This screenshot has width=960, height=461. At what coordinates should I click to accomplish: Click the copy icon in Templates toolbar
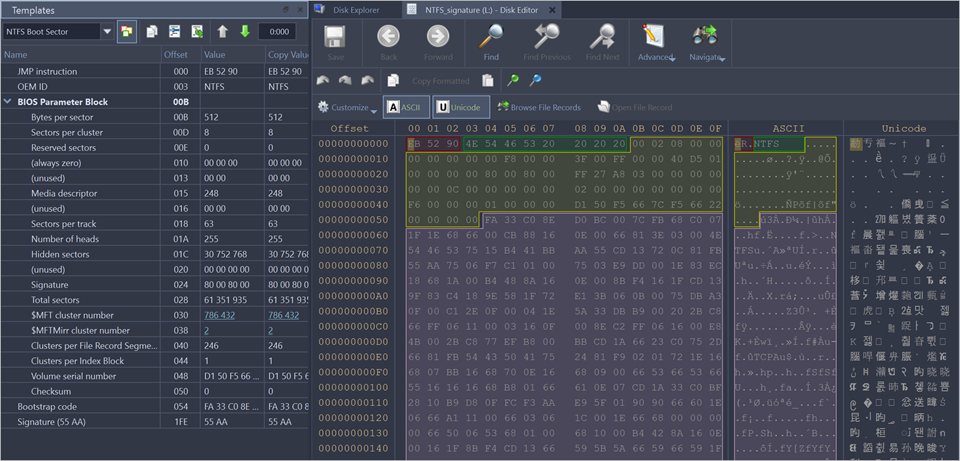point(152,31)
